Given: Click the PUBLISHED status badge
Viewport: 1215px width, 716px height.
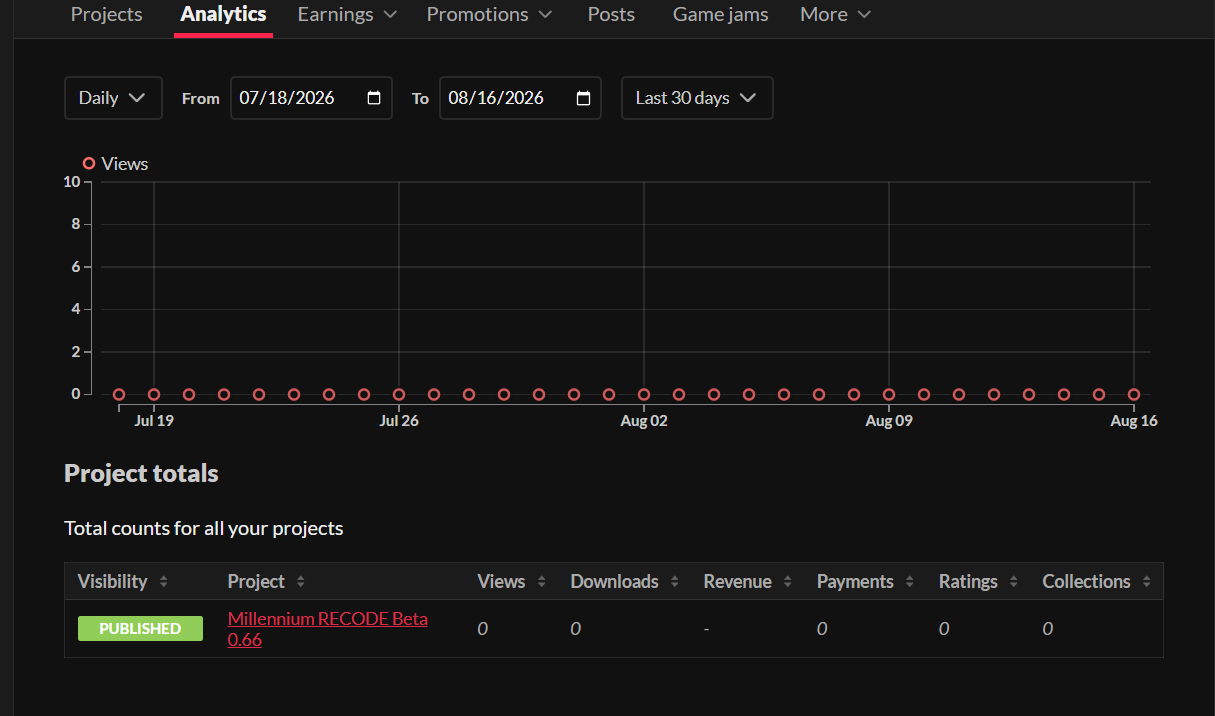Looking at the screenshot, I should click(140, 629).
